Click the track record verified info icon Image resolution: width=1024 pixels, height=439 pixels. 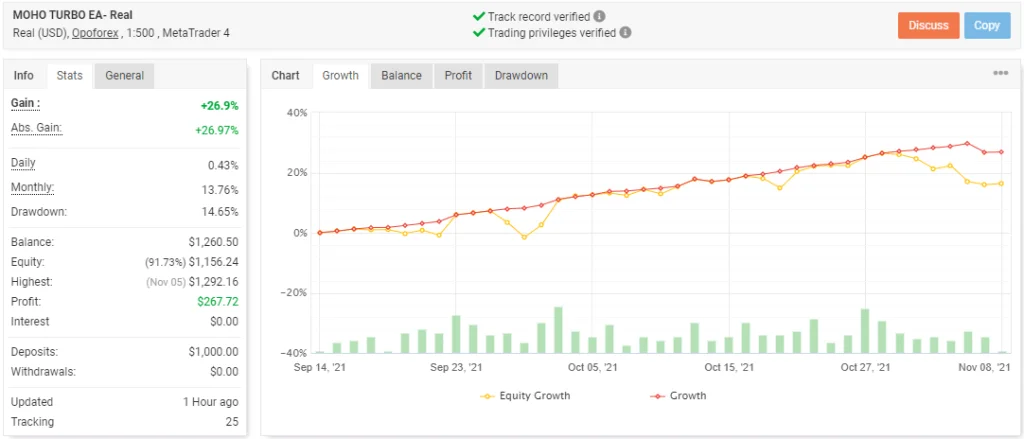coord(599,17)
